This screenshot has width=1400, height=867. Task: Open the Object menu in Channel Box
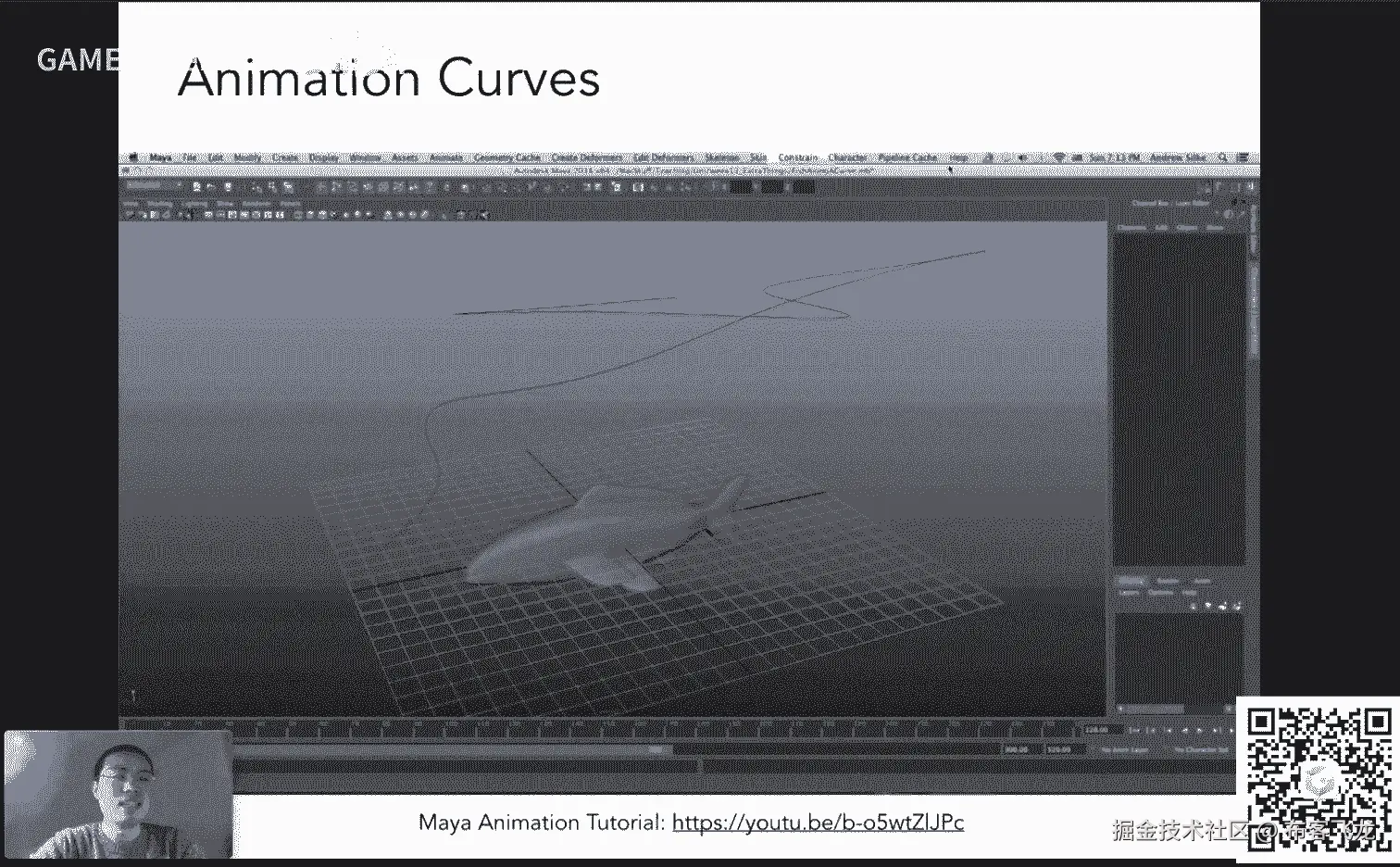pos(1188,227)
